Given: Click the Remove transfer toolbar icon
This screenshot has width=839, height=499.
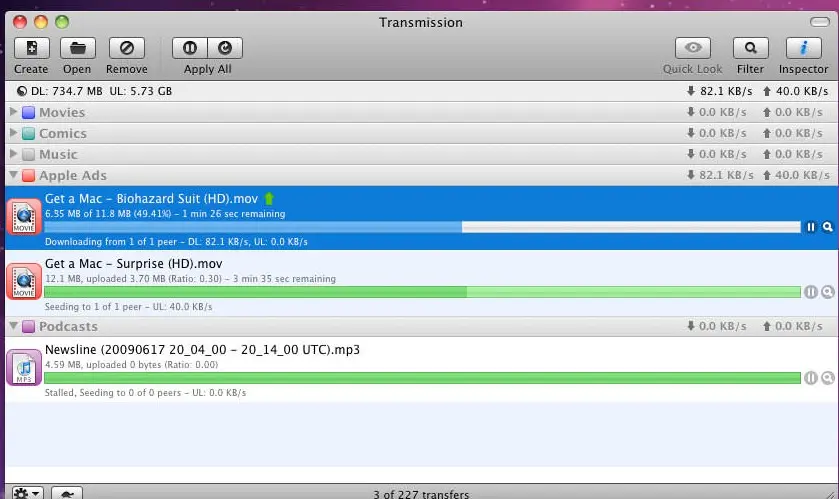Looking at the screenshot, I should (x=127, y=48).
